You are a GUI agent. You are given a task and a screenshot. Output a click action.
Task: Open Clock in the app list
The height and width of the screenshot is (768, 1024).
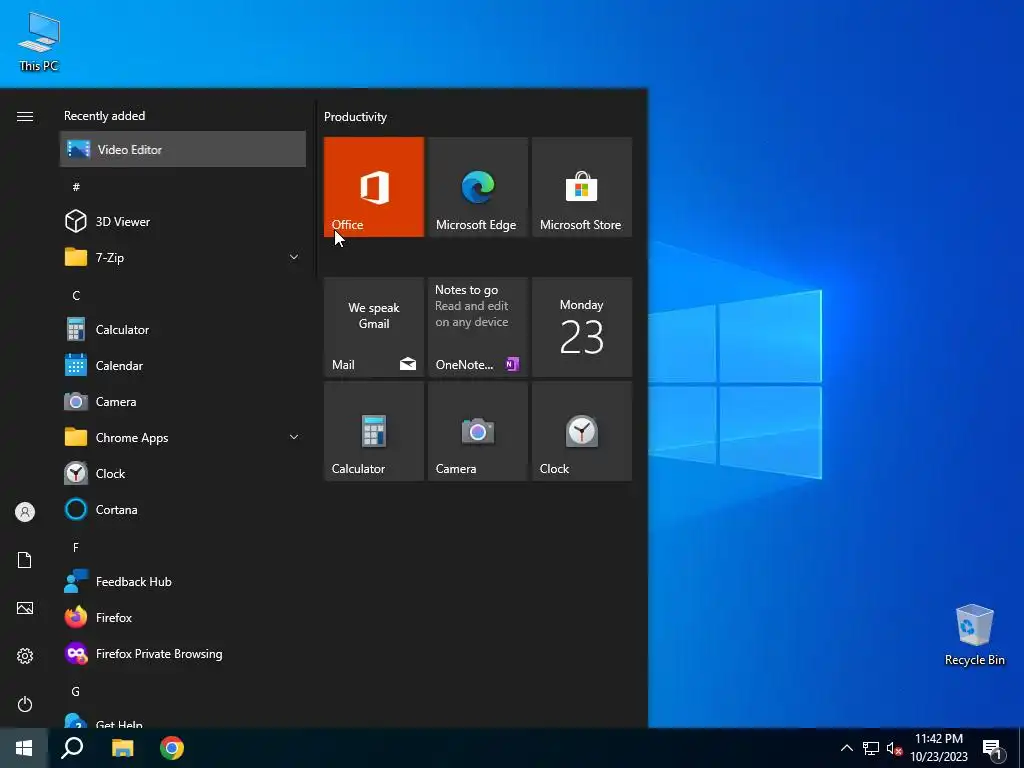coord(183,473)
